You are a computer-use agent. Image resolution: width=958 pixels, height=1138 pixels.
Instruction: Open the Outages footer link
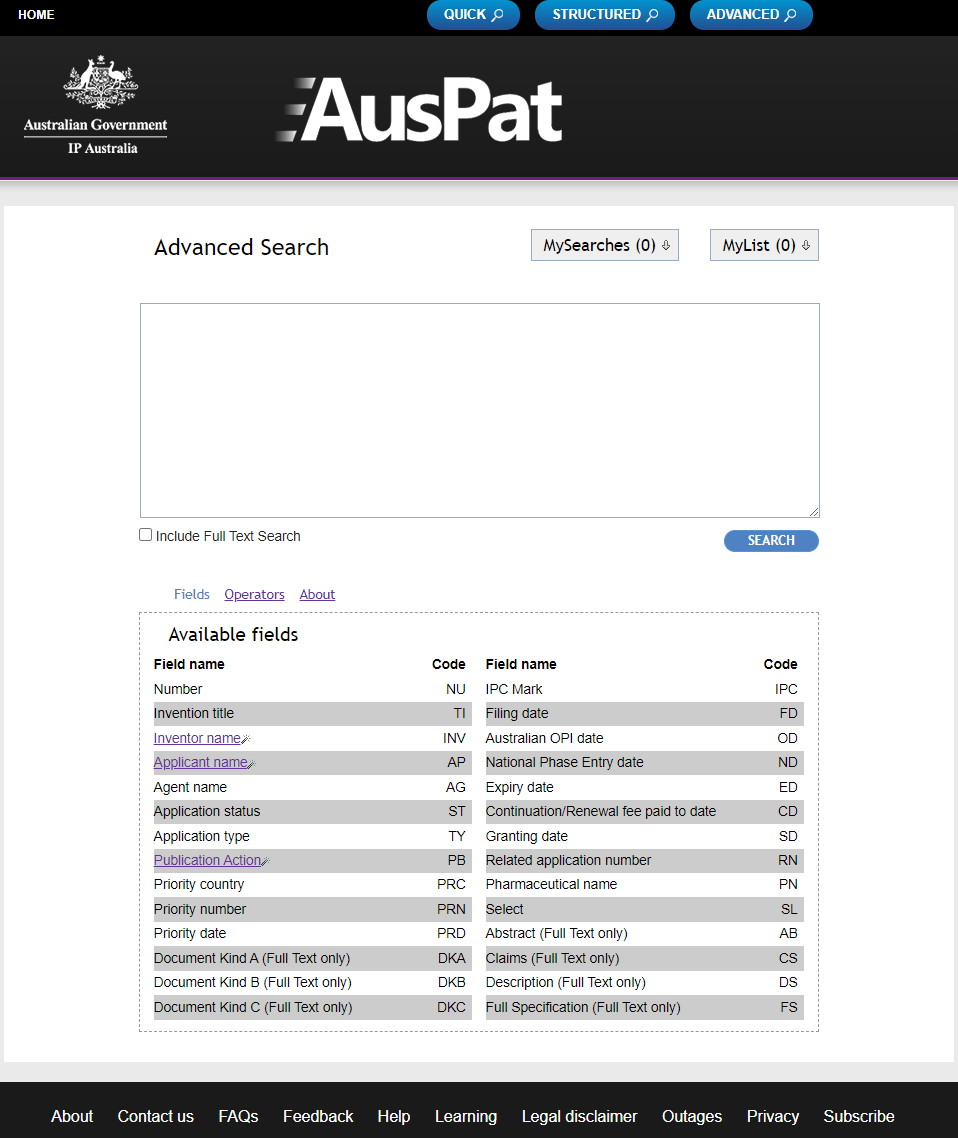(692, 1116)
